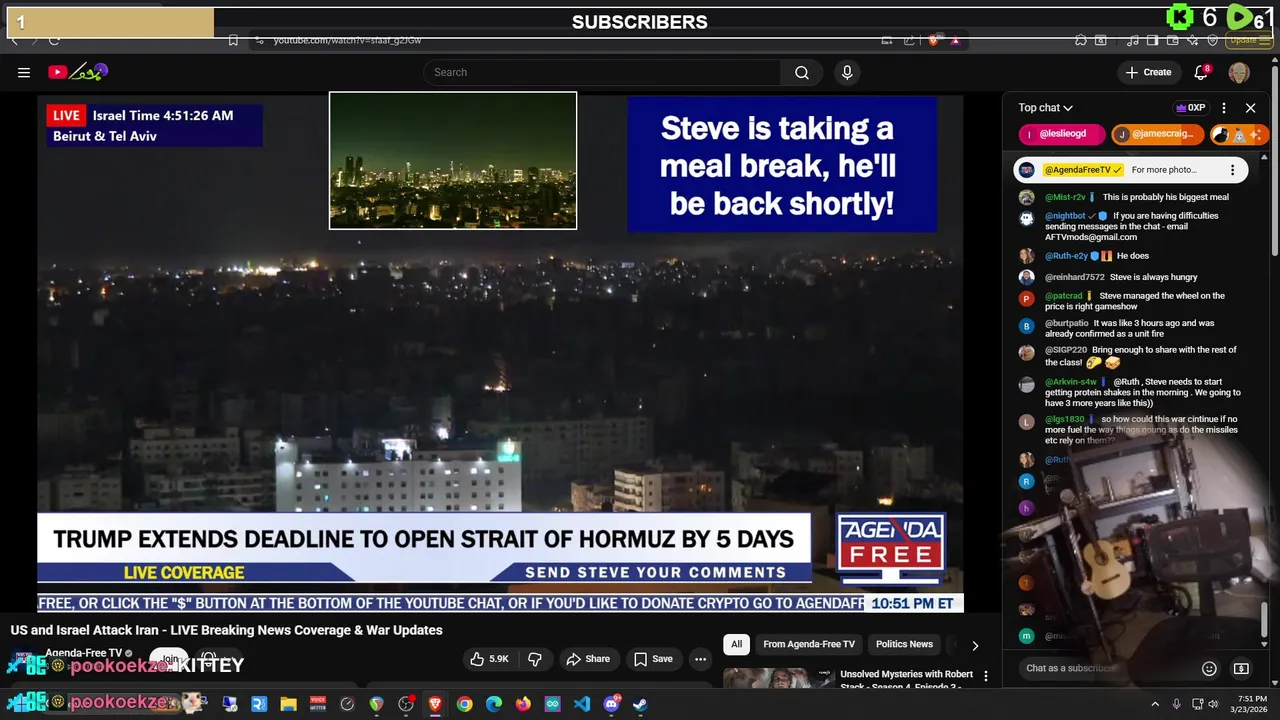Click the video title text
1280x720 pixels.
click(x=227, y=630)
